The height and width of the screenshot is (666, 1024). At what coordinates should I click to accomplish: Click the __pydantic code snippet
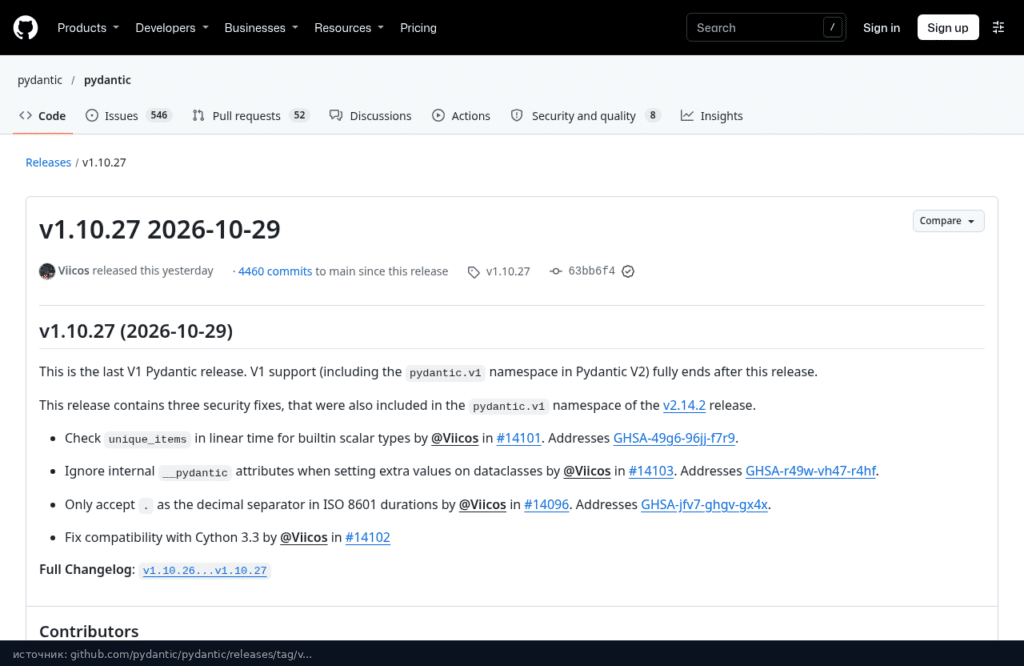pos(195,472)
